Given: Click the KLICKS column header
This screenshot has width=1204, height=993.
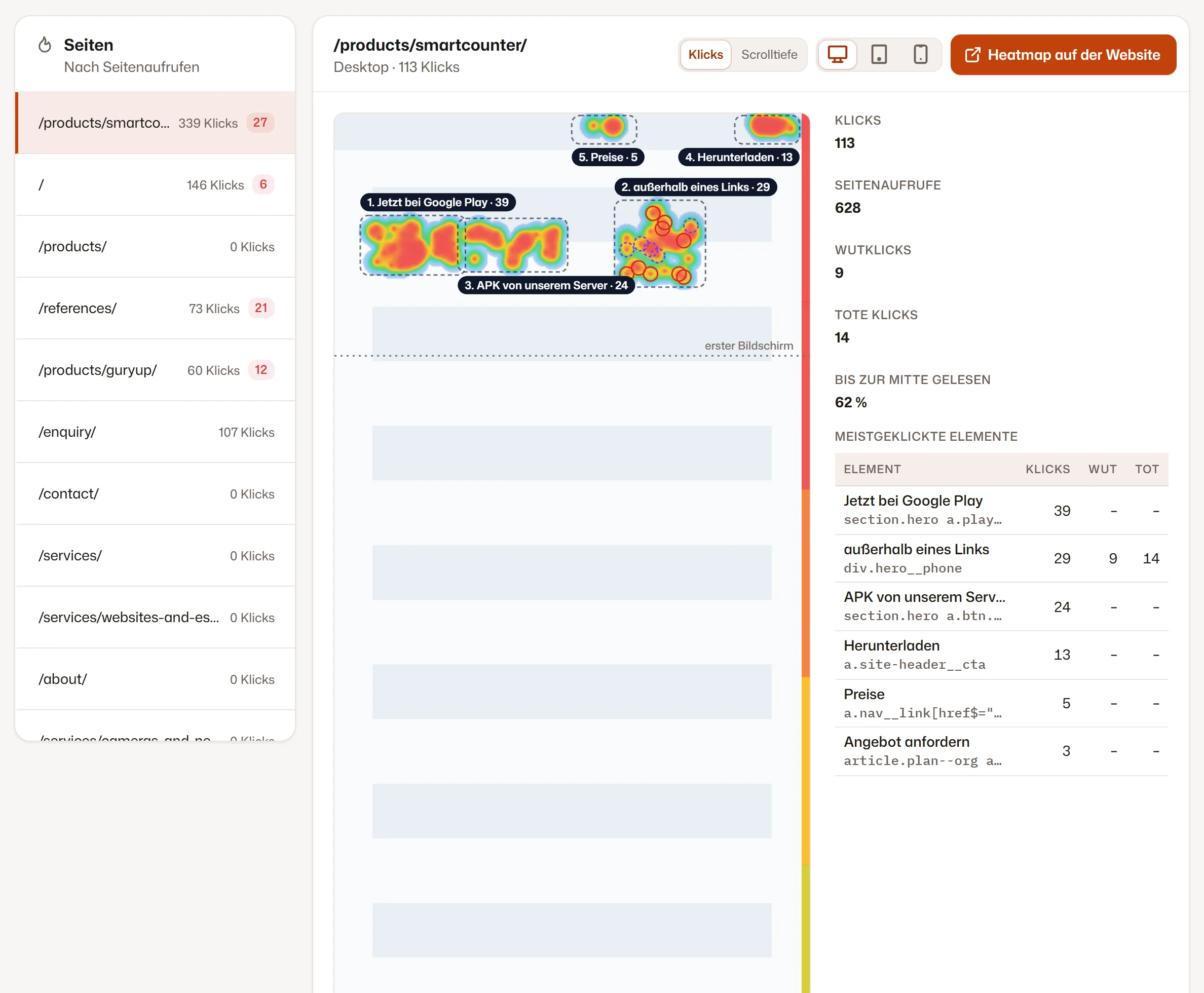Looking at the screenshot, I should [1047, 469].
